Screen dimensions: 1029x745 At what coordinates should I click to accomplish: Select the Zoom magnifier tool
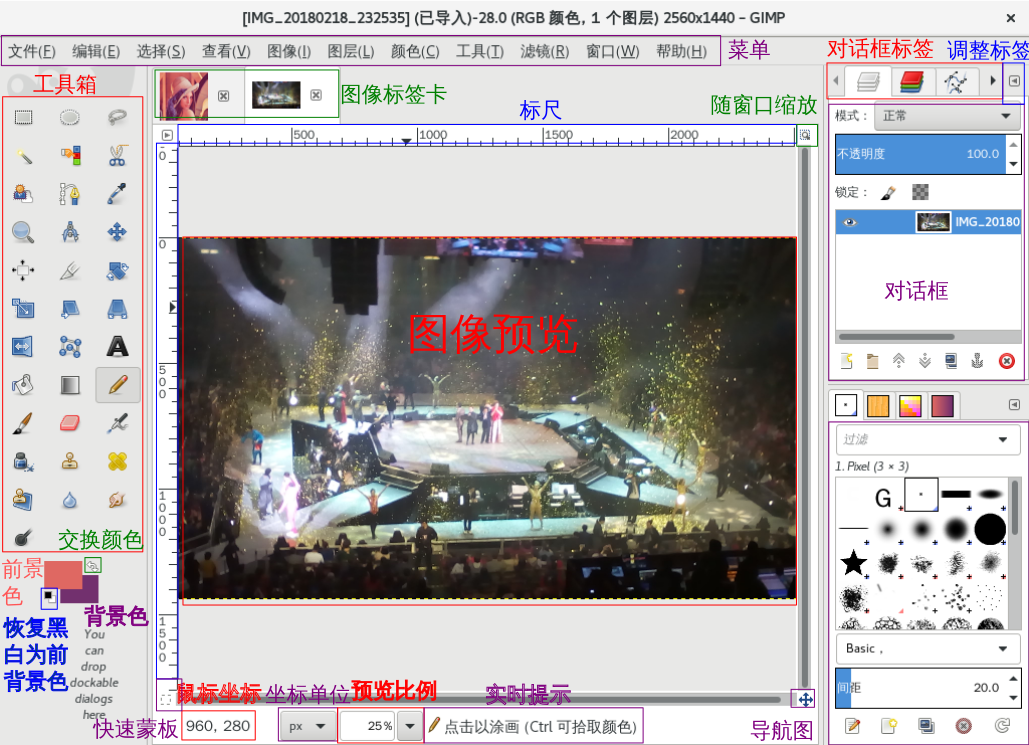click(x=23, y=232)
